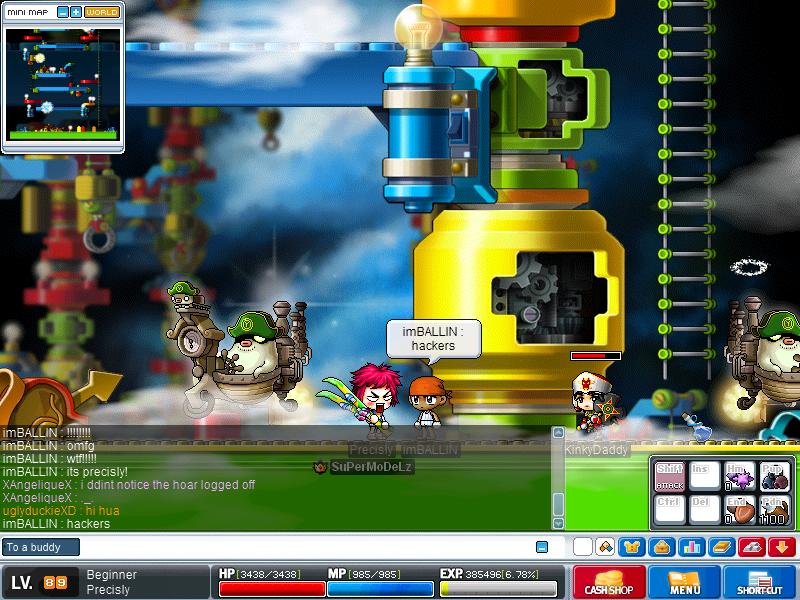The height and width of the screenshot is (600, 800).
Task: Open the CASH SHOP
Action: click(x=609, y=582)
